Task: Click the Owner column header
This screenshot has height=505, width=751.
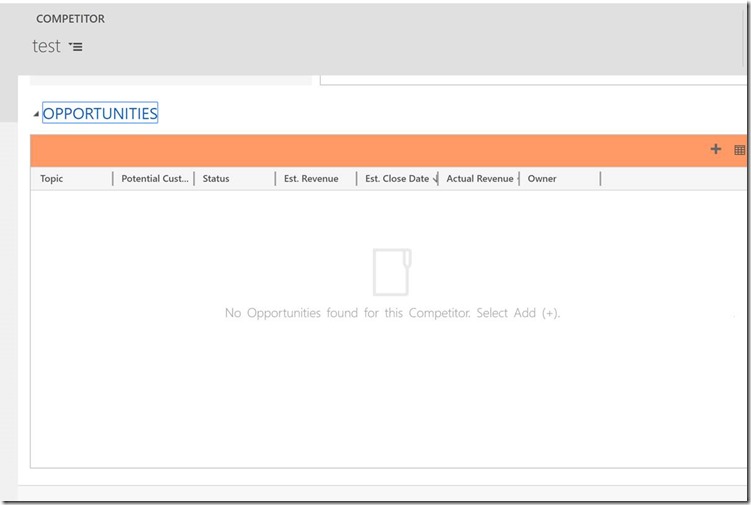Action: [x=542, y=179]
